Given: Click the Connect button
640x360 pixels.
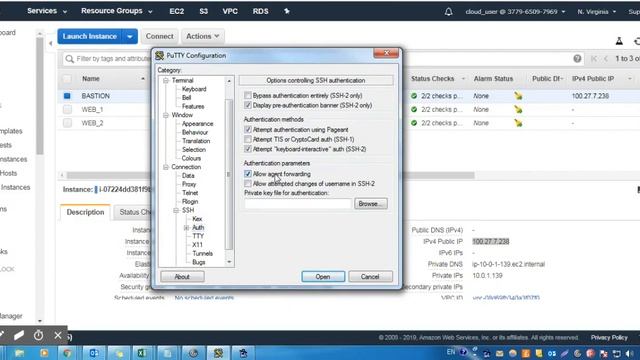Looking at the screenshot, I should [159, 36].
